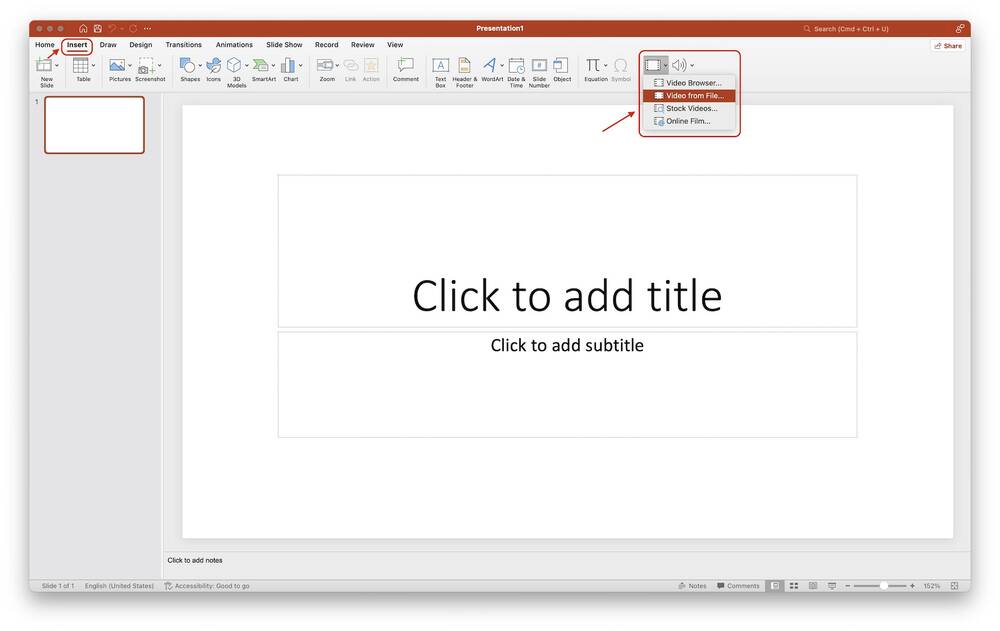Screen dimensions: 1000x631
Task: Open the more options ellipsis in title bar
Action: (x=147, y=29)
